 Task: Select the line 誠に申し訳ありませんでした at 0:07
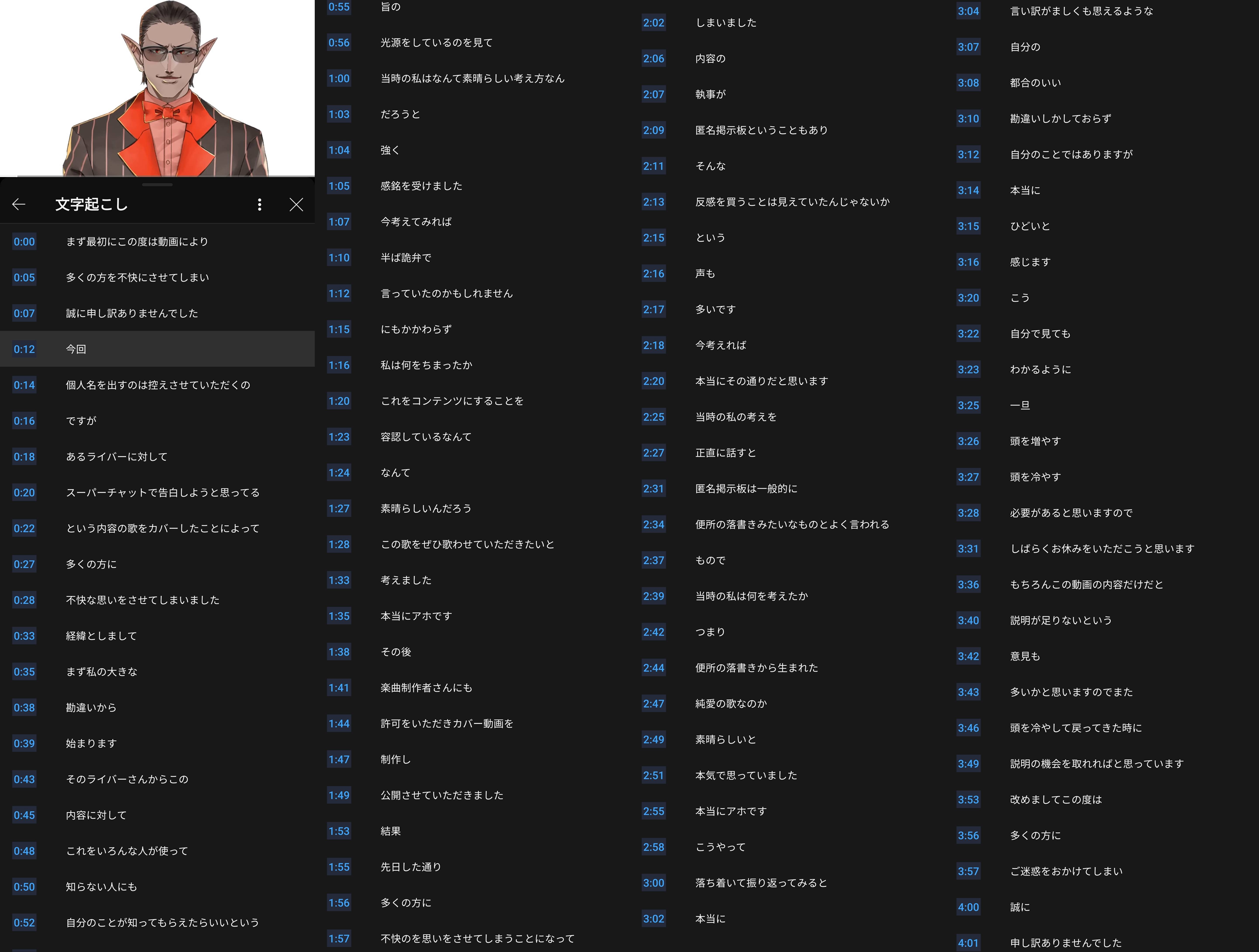tap(132, 313)
